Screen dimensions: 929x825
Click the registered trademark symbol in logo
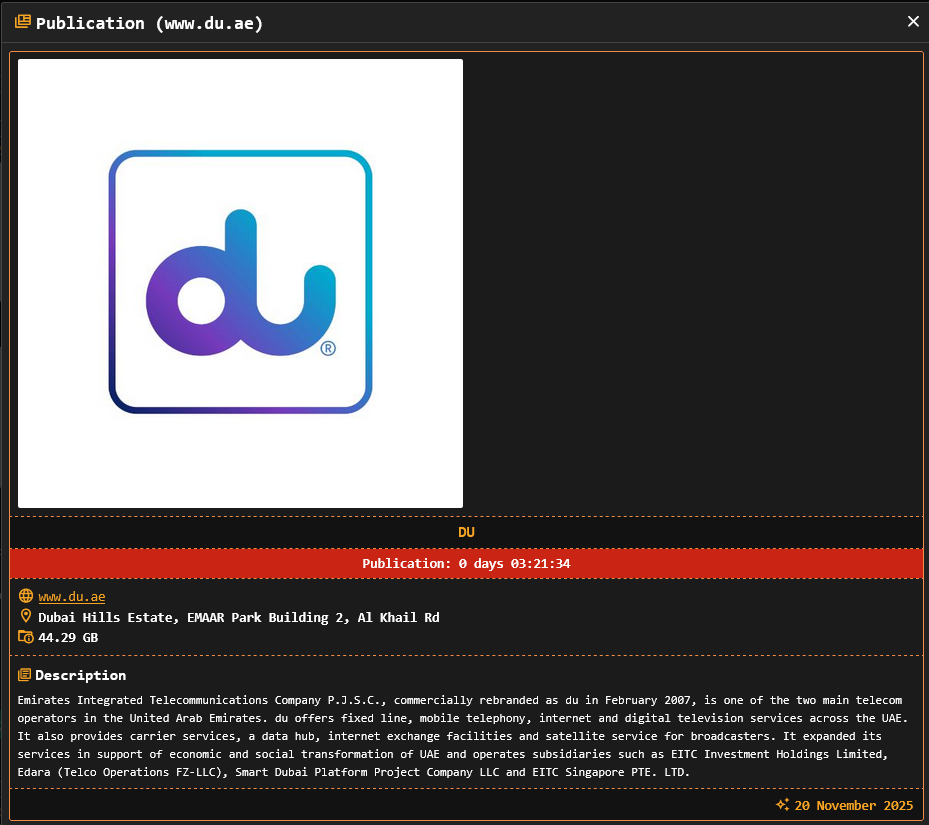coord(328,349)
